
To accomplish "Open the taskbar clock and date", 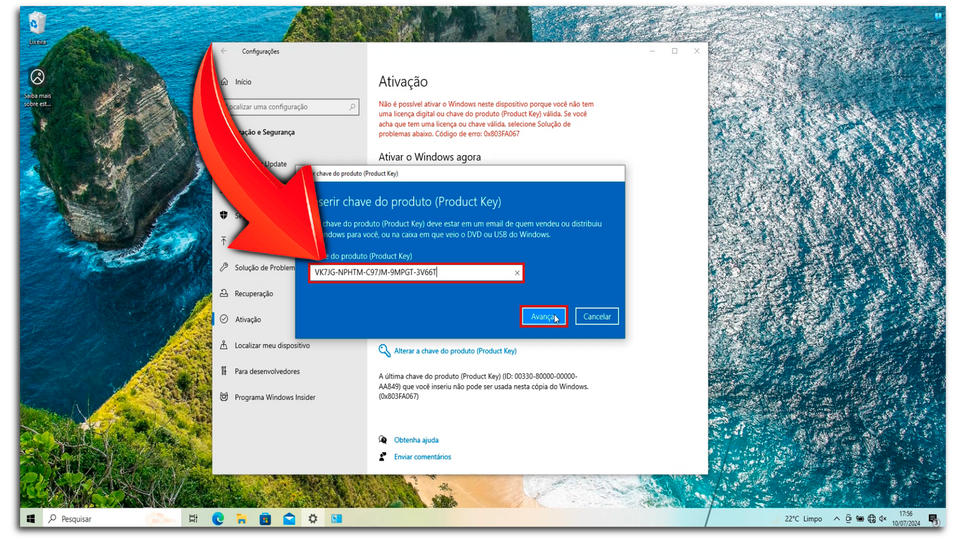I will pos(906,519).
